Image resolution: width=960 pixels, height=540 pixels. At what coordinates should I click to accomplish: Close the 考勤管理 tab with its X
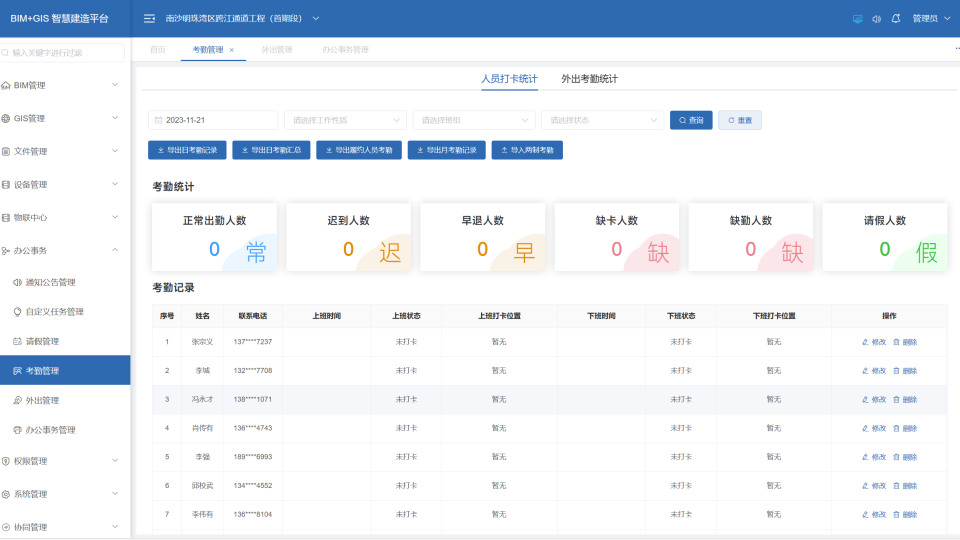point(232,49)
